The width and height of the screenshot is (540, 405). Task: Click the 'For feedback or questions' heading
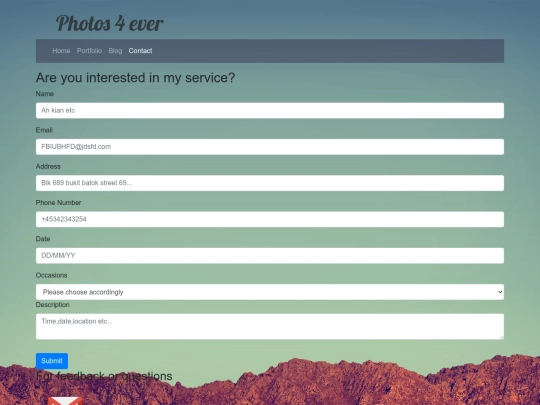click(104, 376)
